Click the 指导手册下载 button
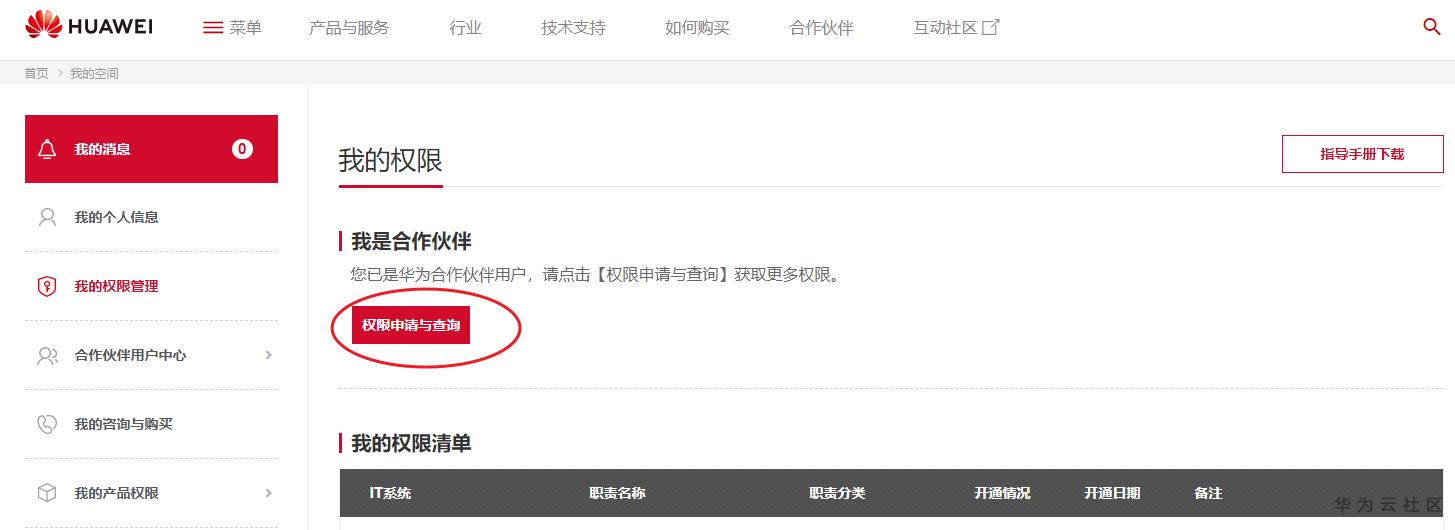 tap(1362, 154)
